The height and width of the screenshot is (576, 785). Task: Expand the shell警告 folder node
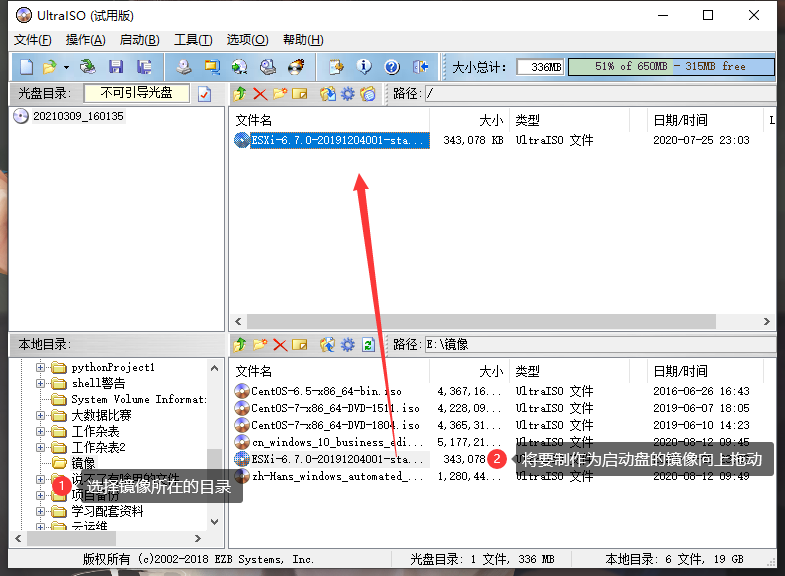point(40,383)
